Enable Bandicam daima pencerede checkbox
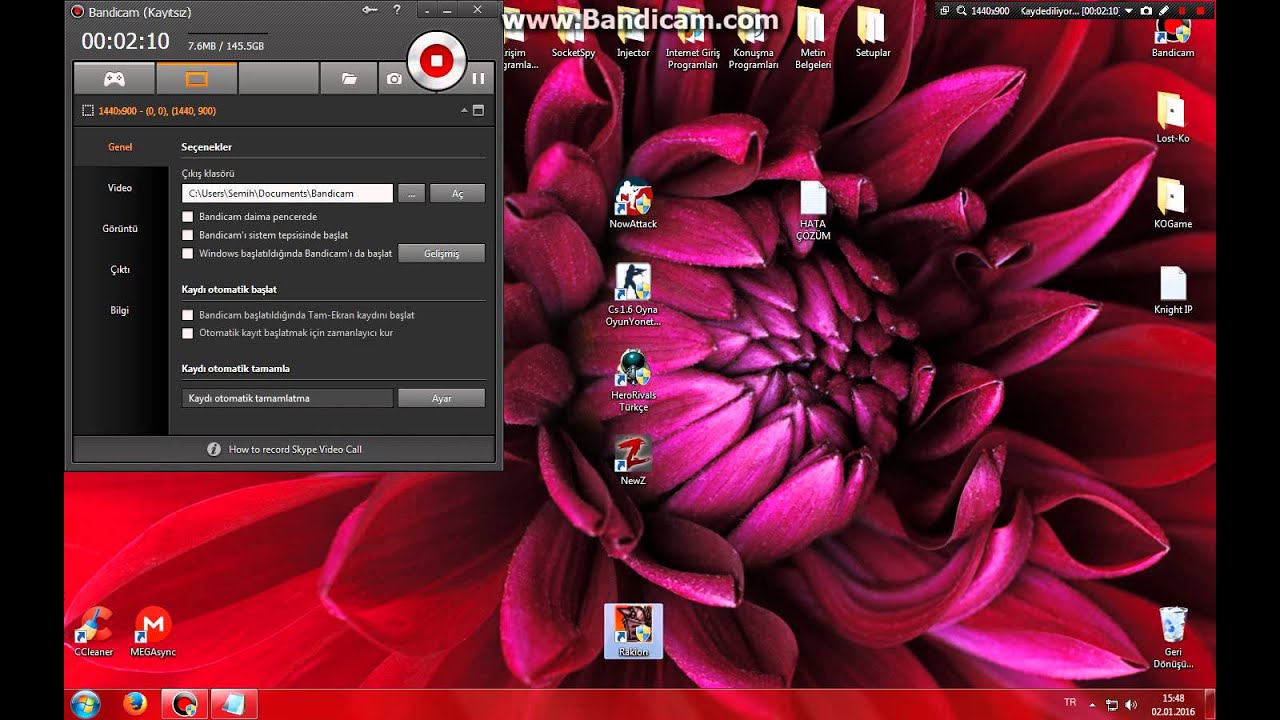1280x720 pixels. (187, 216)
